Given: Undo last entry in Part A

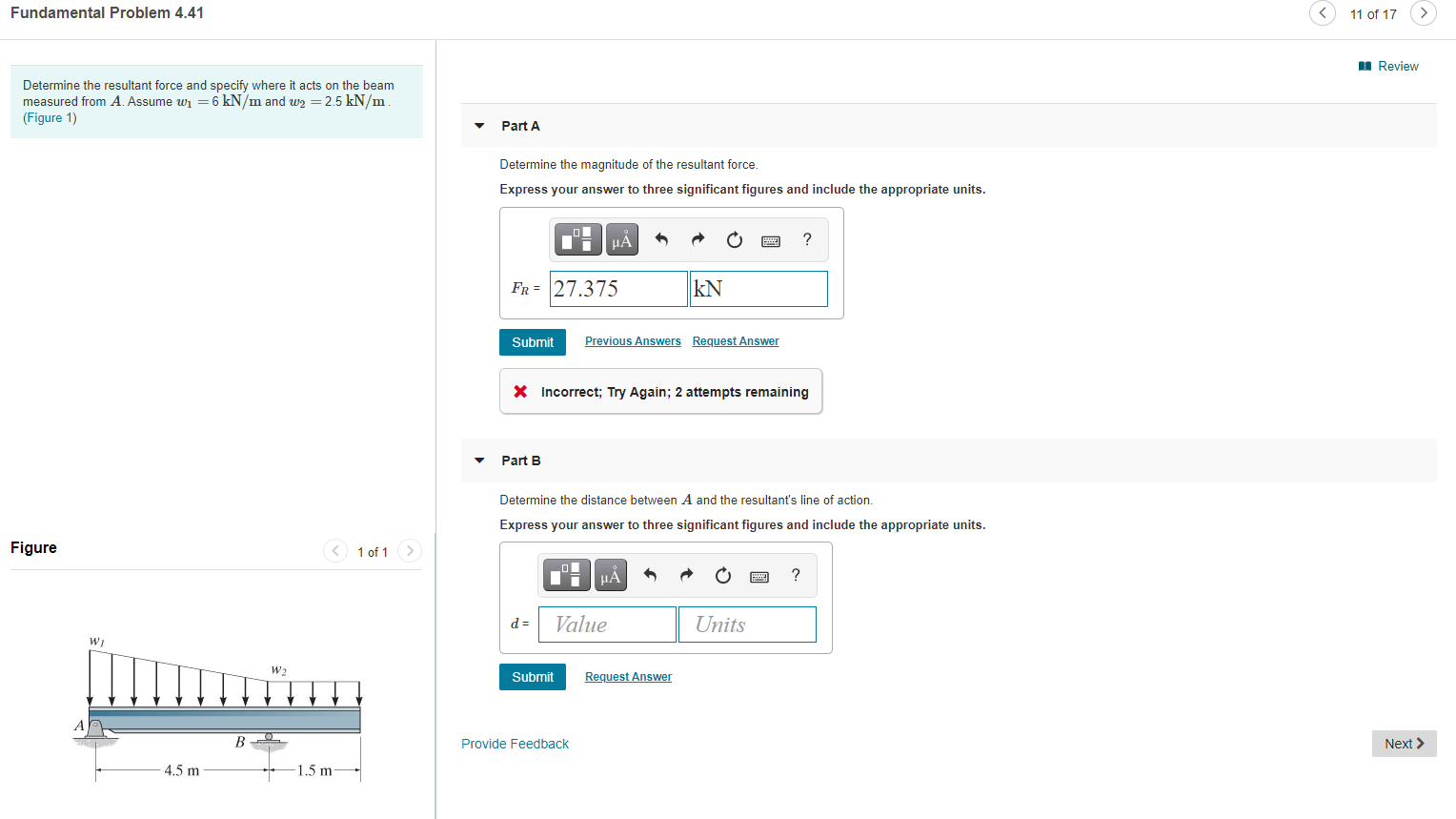Looking at the screenshot, I should (661, 239).
